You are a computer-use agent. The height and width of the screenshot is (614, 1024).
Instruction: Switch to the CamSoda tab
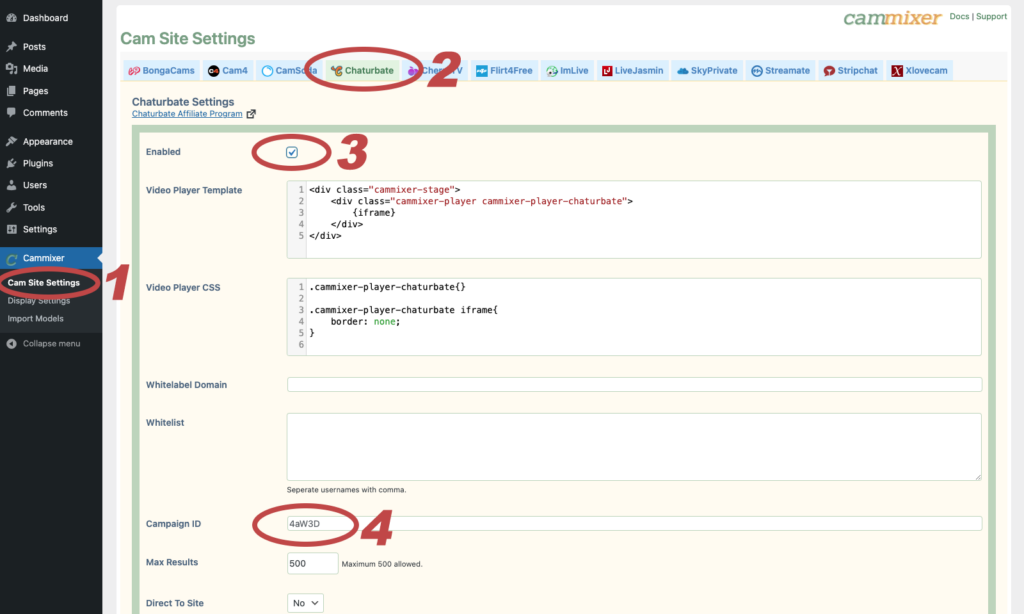point(289,71)
